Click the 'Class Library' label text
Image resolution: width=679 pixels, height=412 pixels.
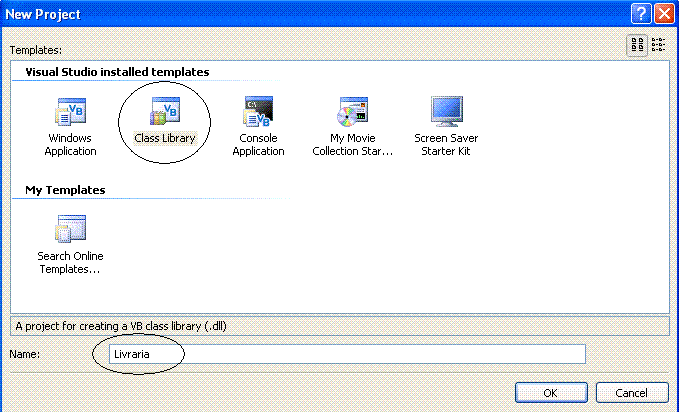click(x=165, y=138)
